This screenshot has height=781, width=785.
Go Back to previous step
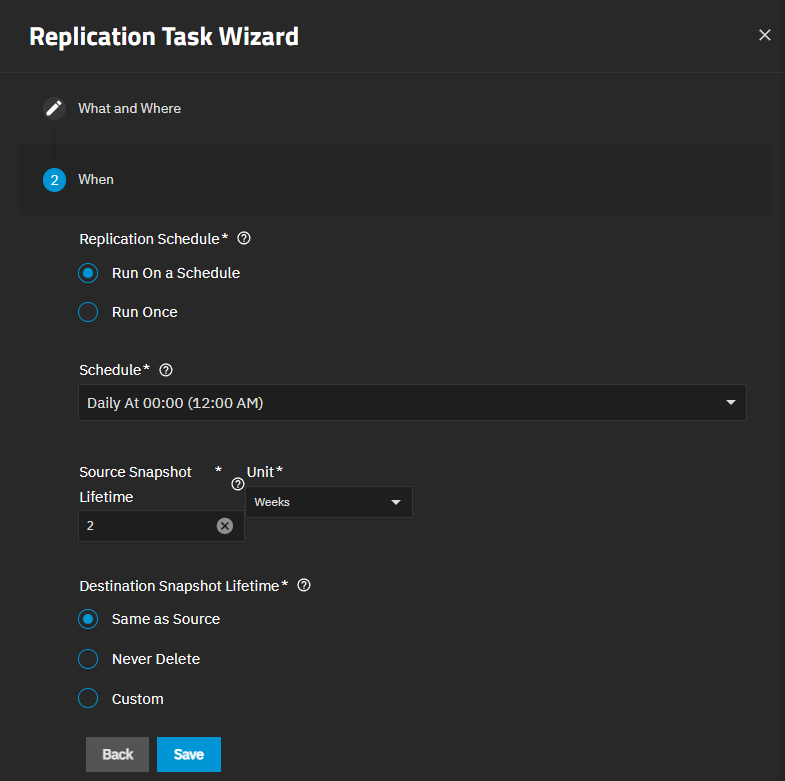[x=117, y=754]
